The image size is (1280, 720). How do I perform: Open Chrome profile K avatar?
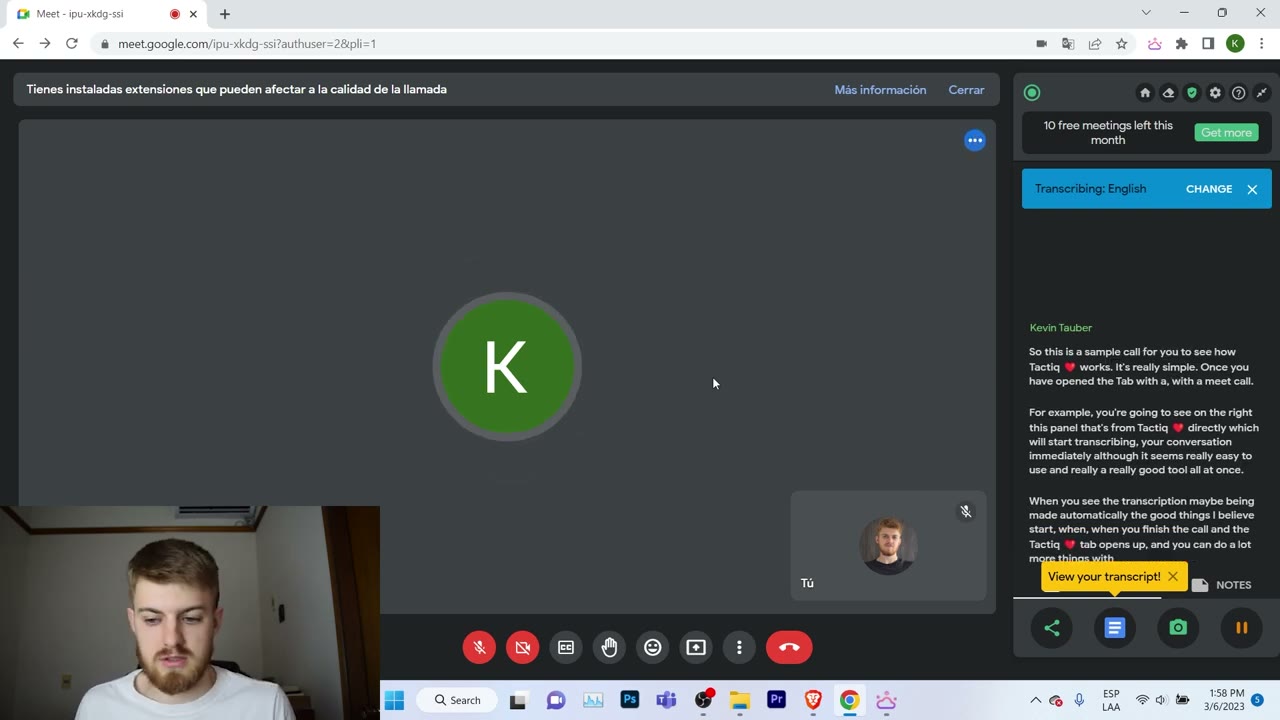(x=1235, y=44)
